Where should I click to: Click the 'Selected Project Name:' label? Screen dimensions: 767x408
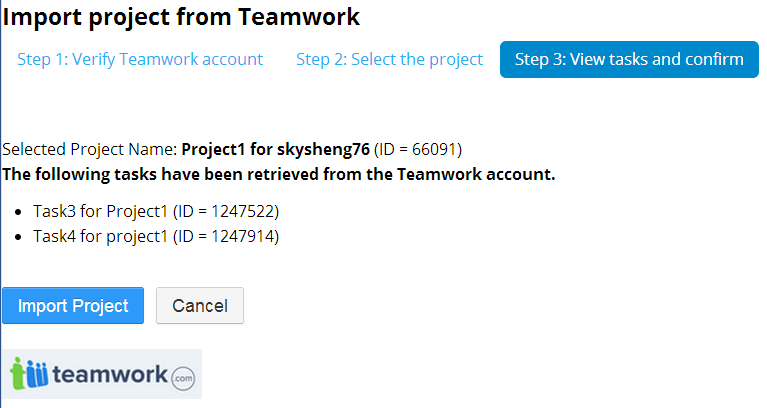tap(89, 150)
